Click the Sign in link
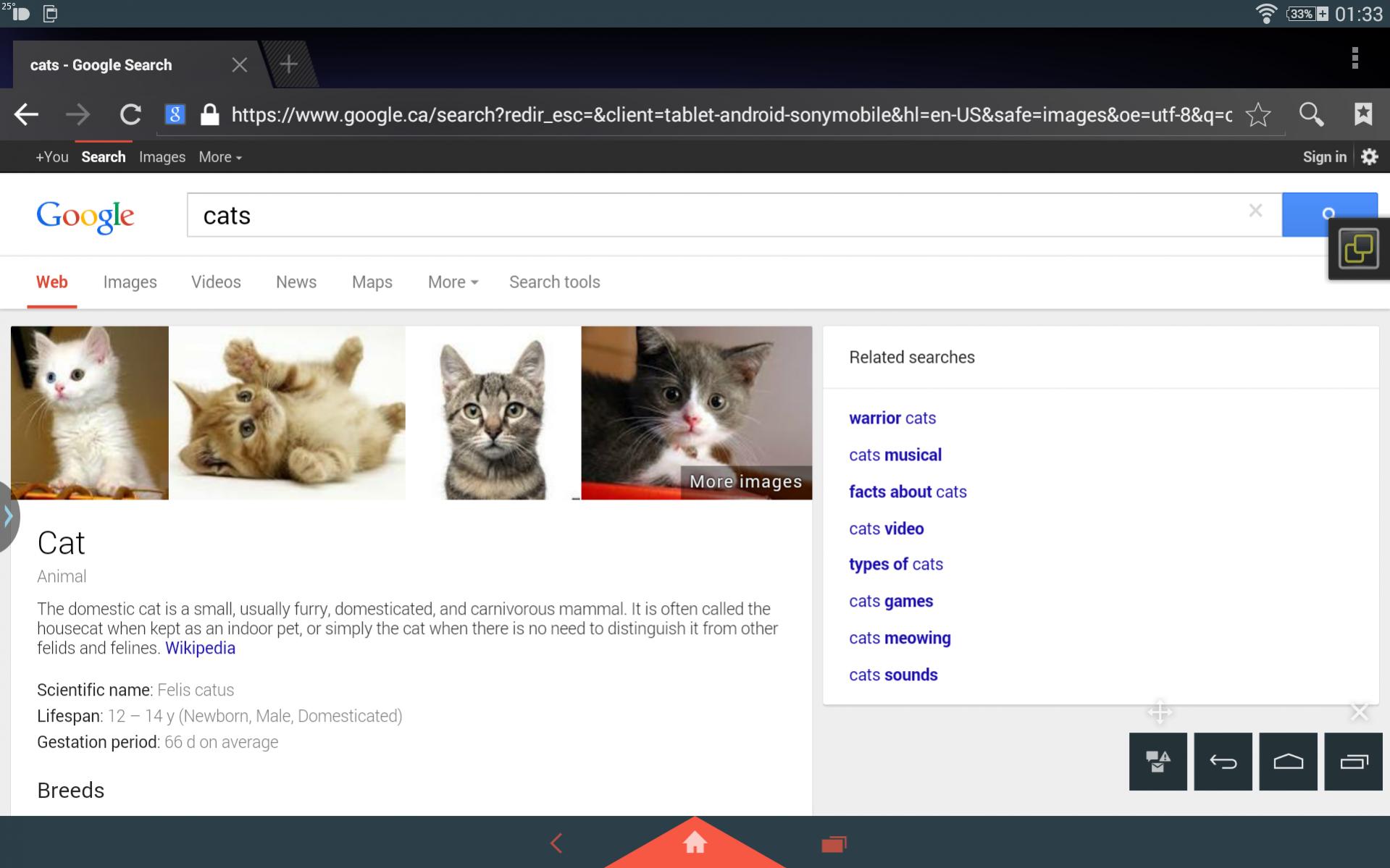This screenshot has width=1390, height=868. [1325, 157]
